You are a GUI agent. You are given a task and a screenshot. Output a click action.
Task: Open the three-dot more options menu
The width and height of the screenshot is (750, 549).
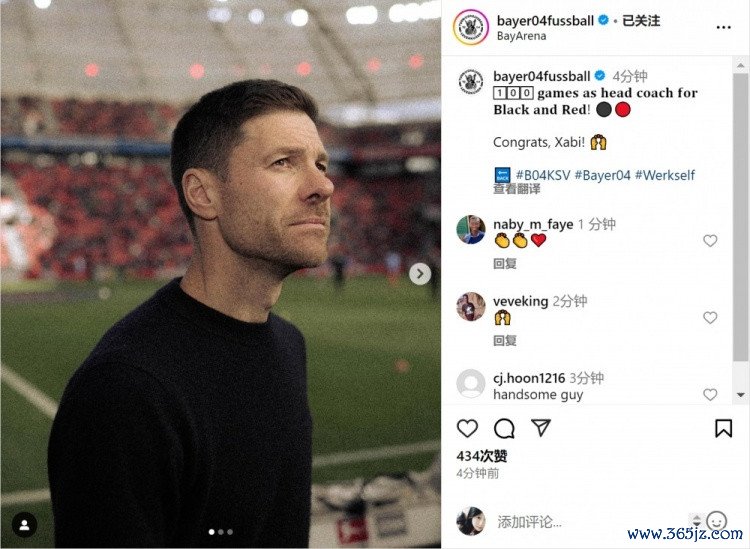724,27
